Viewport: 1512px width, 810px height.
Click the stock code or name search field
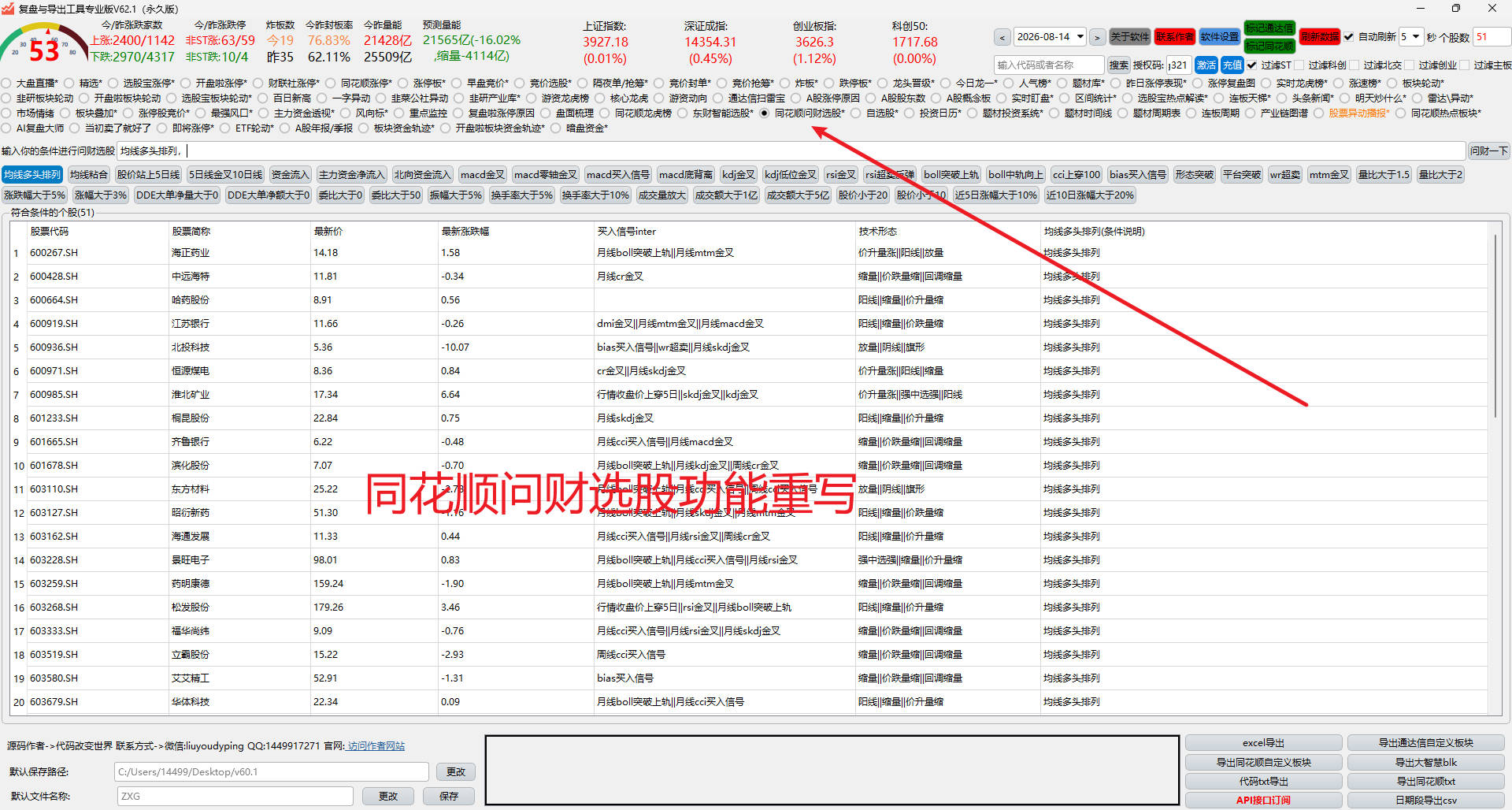pyautogui.click(x=1049, y=65)
